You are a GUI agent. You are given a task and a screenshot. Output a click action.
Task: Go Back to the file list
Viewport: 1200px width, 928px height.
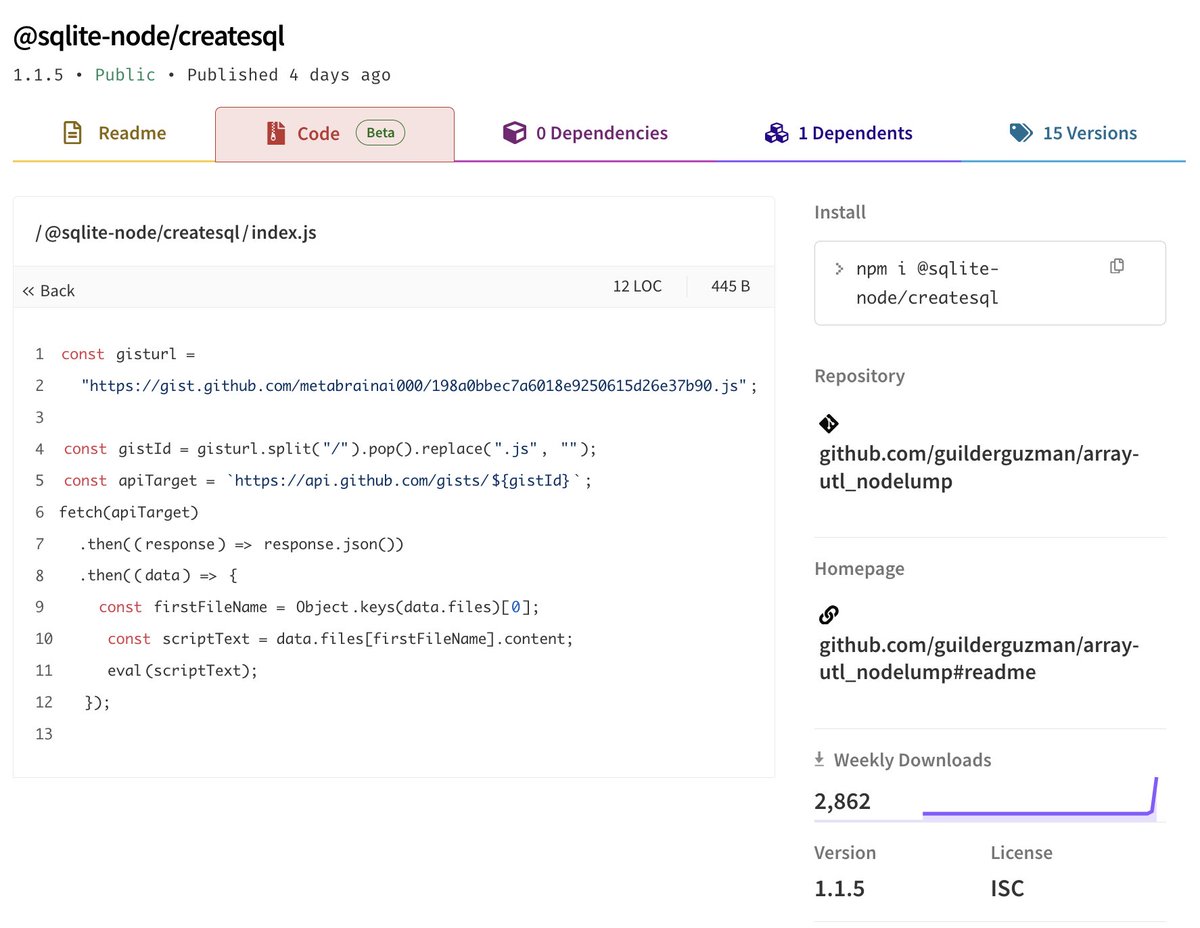[x=49, y=291]
